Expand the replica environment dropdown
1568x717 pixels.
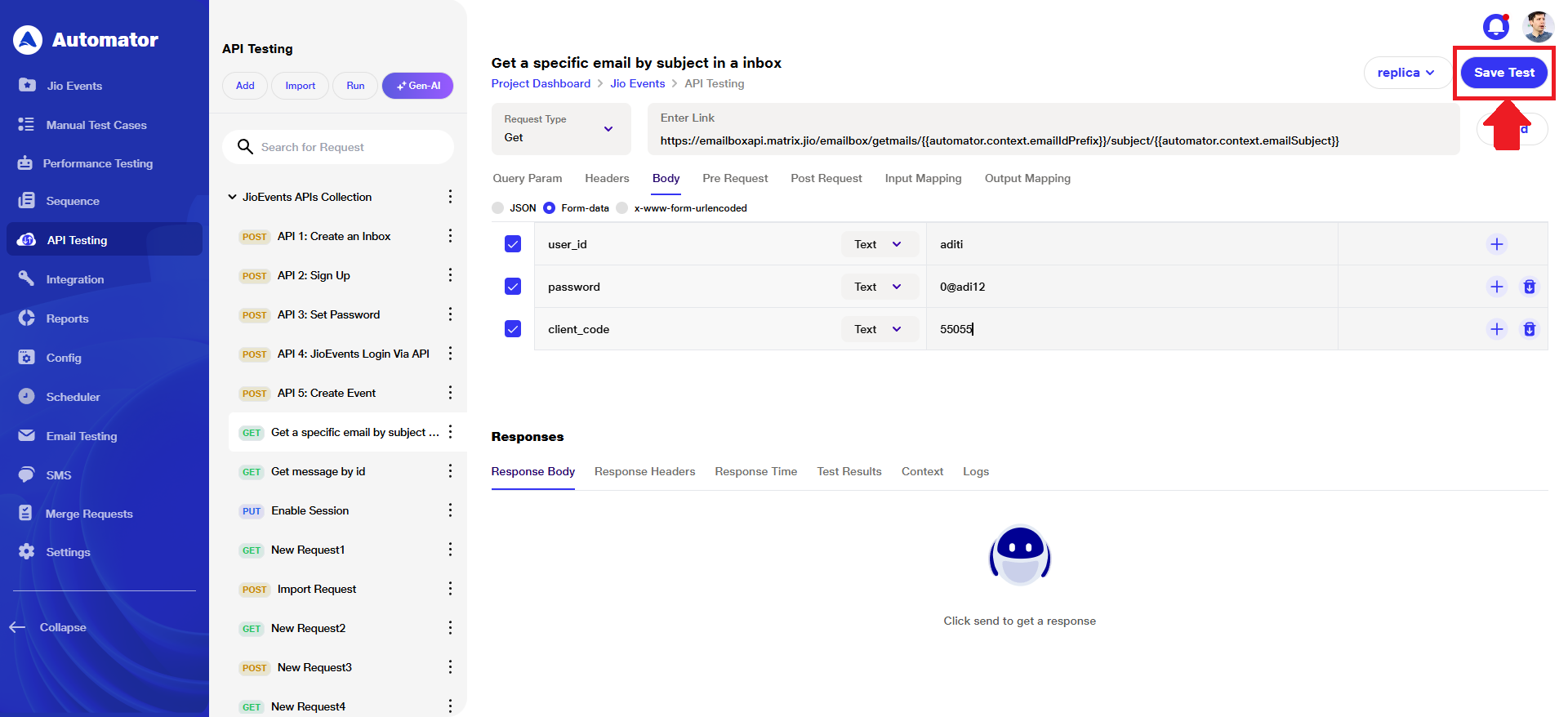(x=1405, y=73)
